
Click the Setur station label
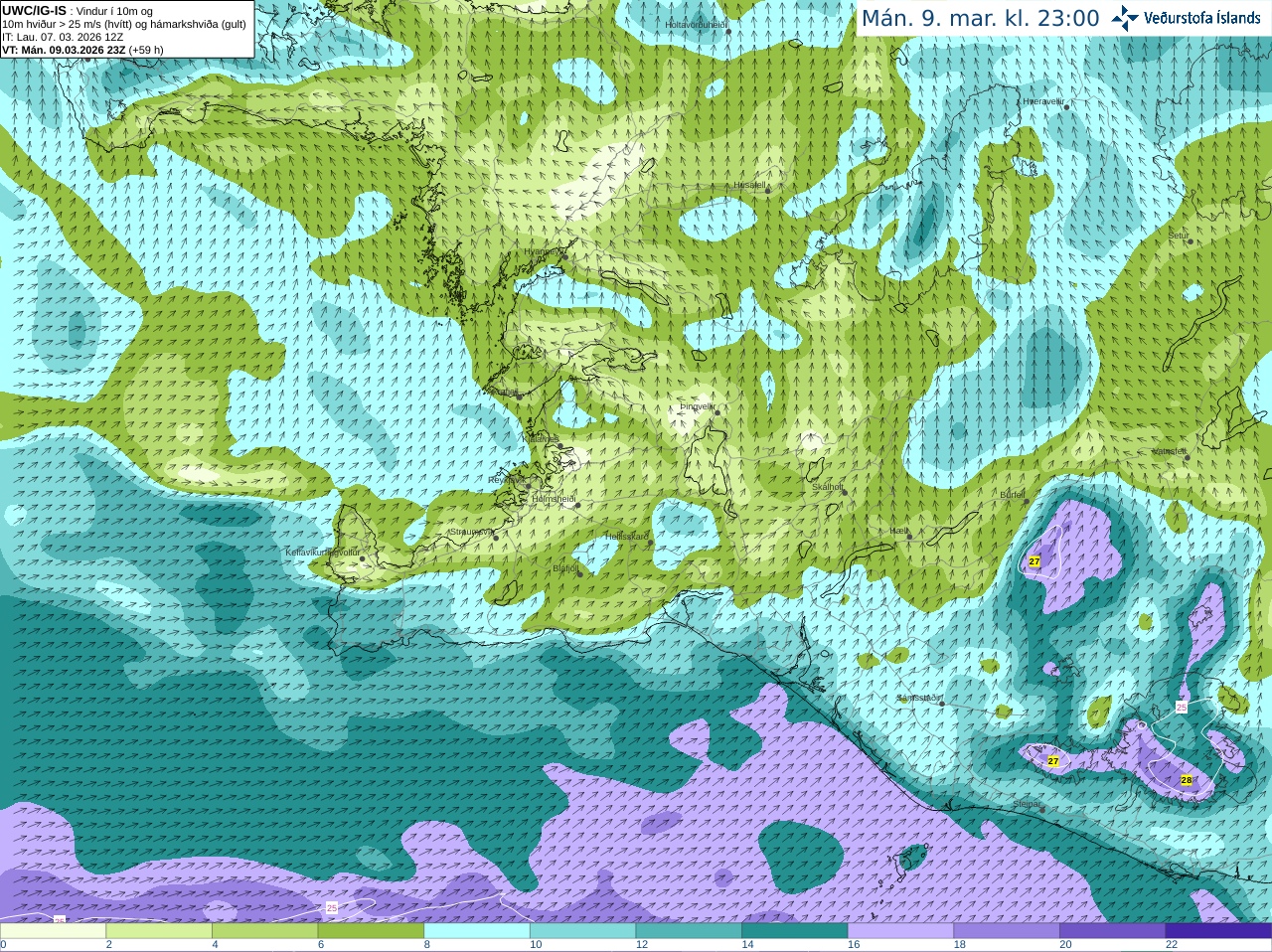click(x=1179, y=236)
